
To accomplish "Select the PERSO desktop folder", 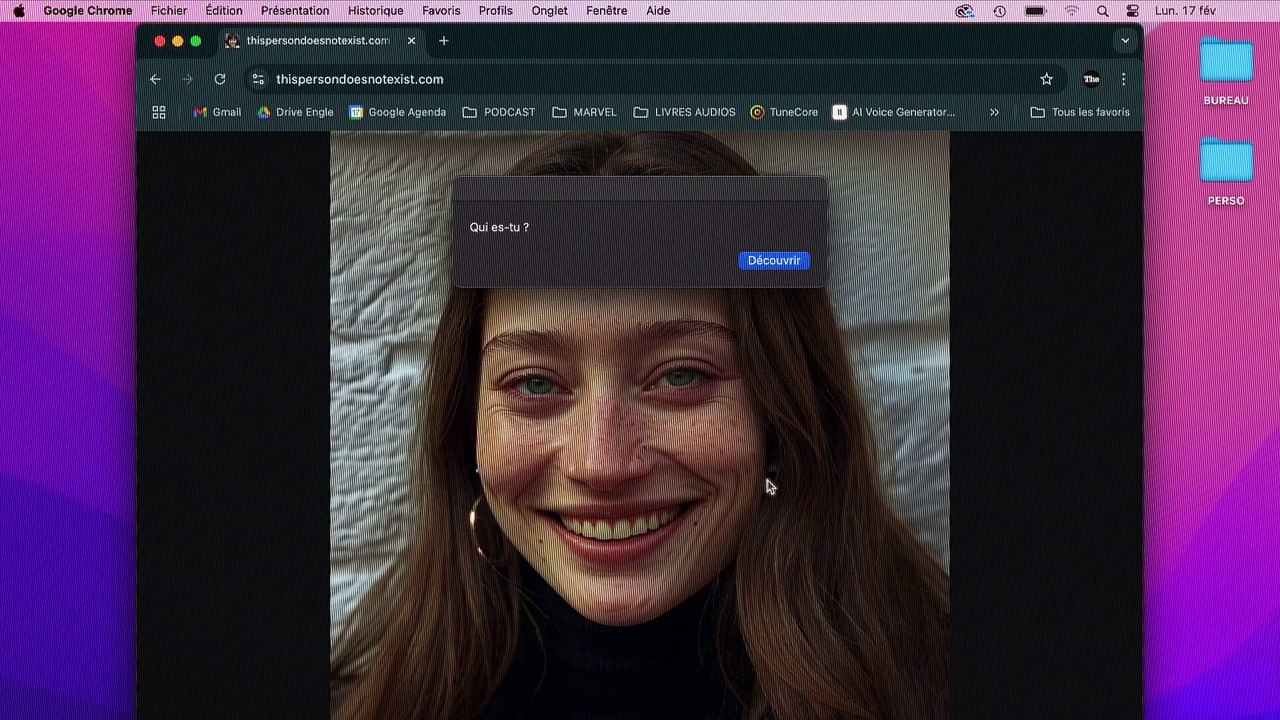I will (x=1226, y=173).
